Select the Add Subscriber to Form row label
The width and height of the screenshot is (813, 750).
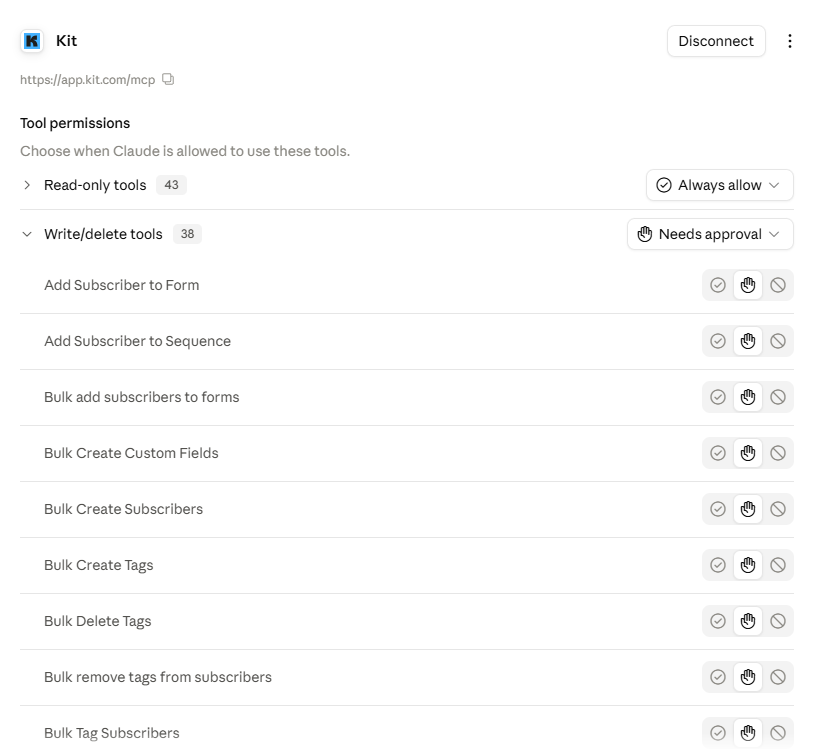121,285
